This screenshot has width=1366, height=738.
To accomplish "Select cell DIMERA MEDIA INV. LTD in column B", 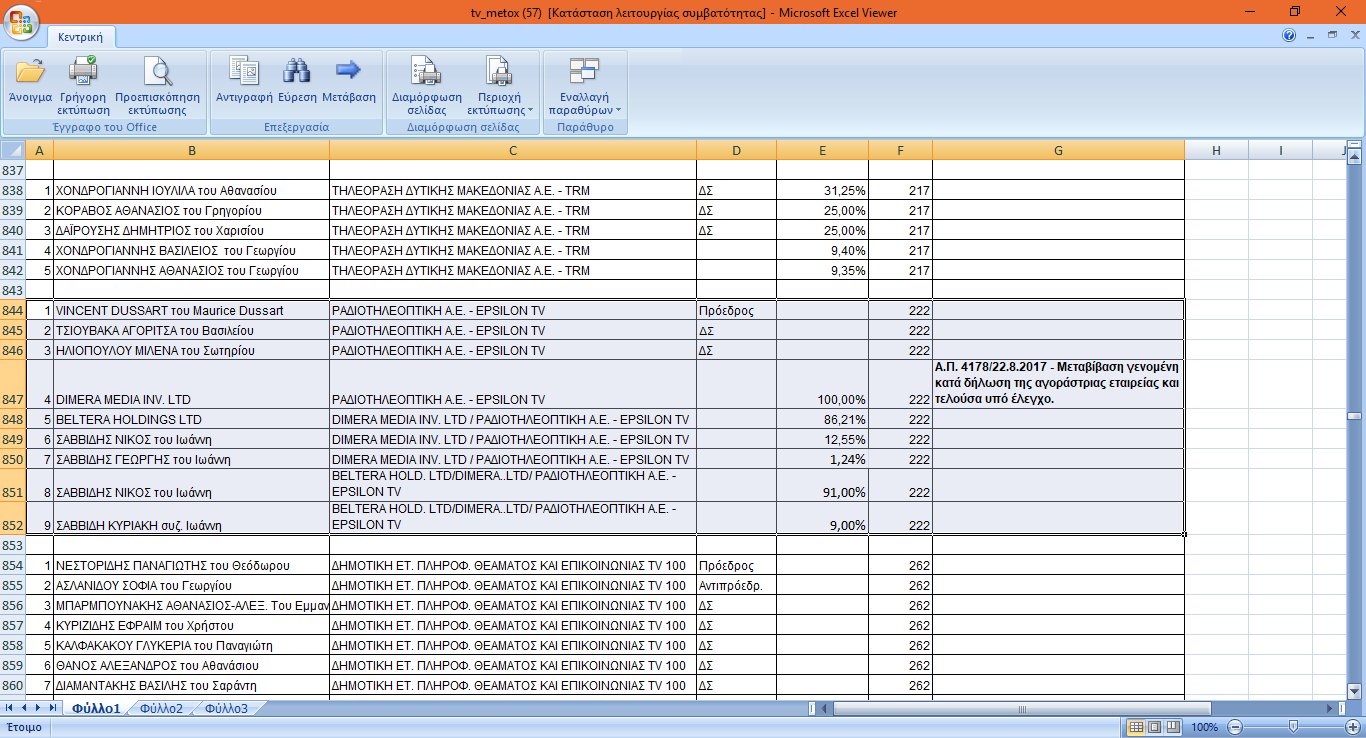I will (191, 384).
